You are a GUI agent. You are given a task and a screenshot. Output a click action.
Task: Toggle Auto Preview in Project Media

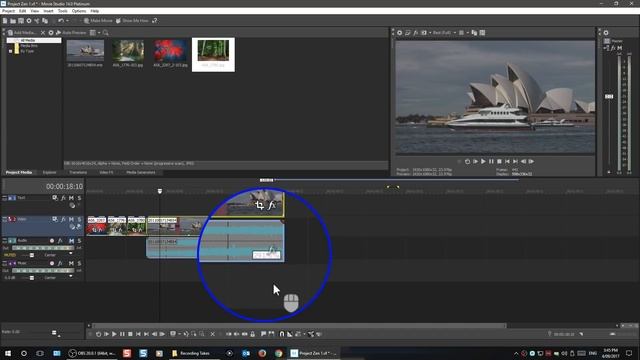pyautogui.click(x=71, y=33)
